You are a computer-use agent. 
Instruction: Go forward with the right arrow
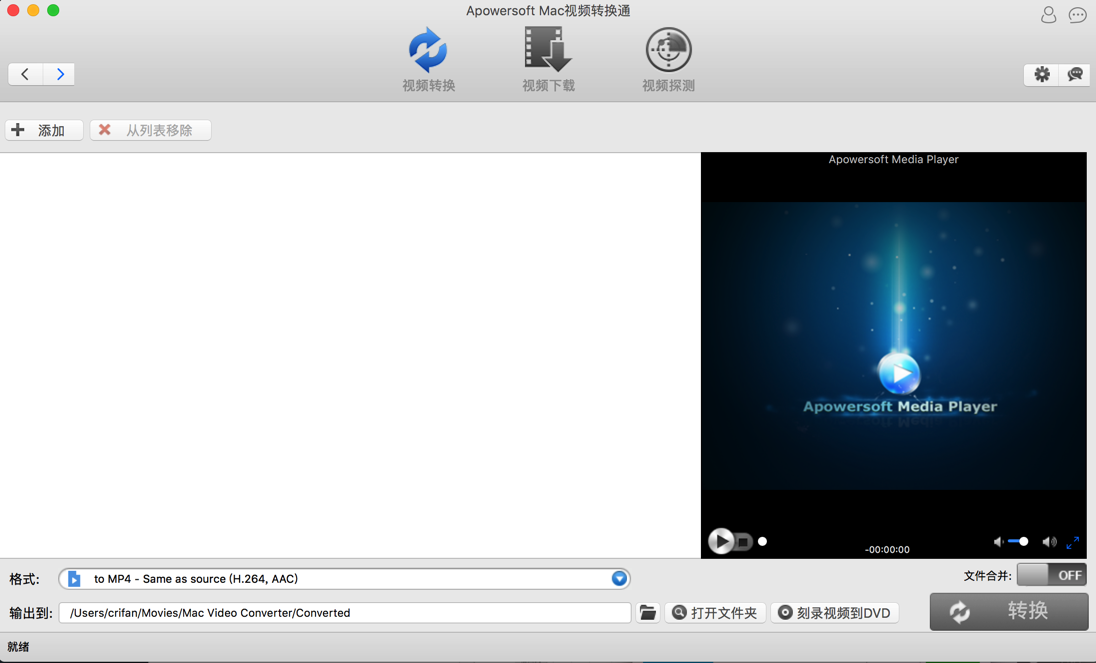(59, 74)
